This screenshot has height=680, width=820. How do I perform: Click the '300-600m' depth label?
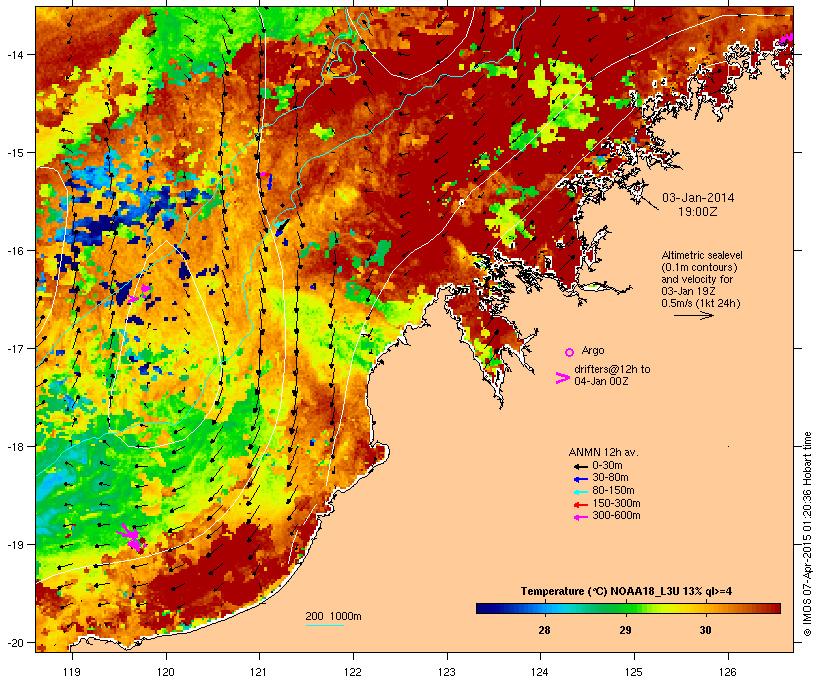pos(616,516)
